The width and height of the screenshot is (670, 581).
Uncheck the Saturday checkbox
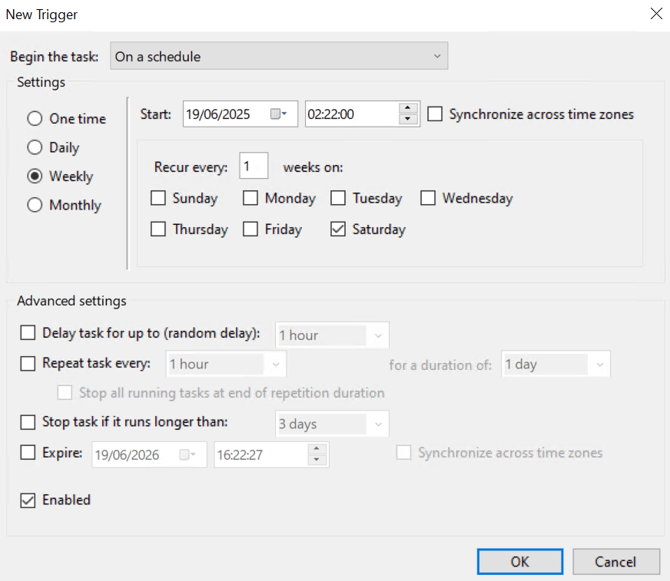pyautogui.click(x=338, y=229)
